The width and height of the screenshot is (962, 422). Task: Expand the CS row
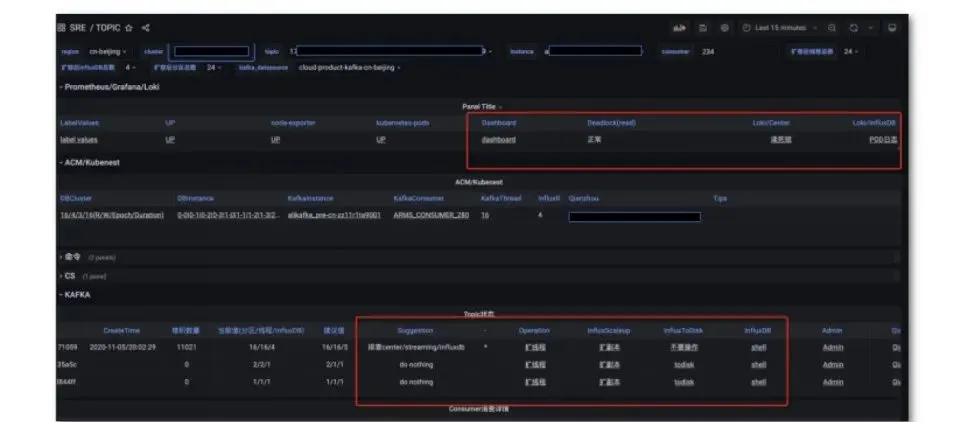click(69, 276)
